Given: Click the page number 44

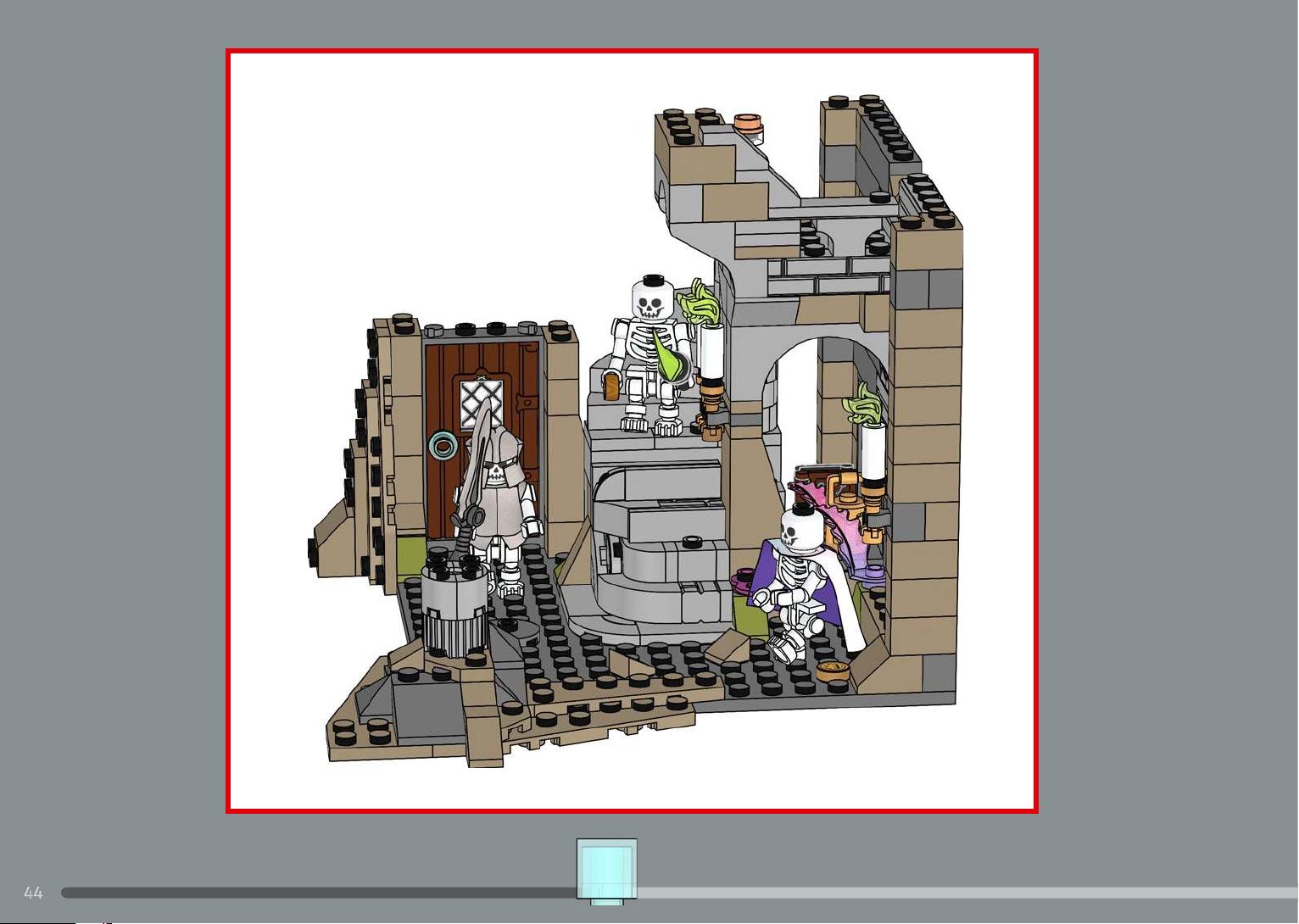Looking at the screenshot, I should [x=33, y=893].
